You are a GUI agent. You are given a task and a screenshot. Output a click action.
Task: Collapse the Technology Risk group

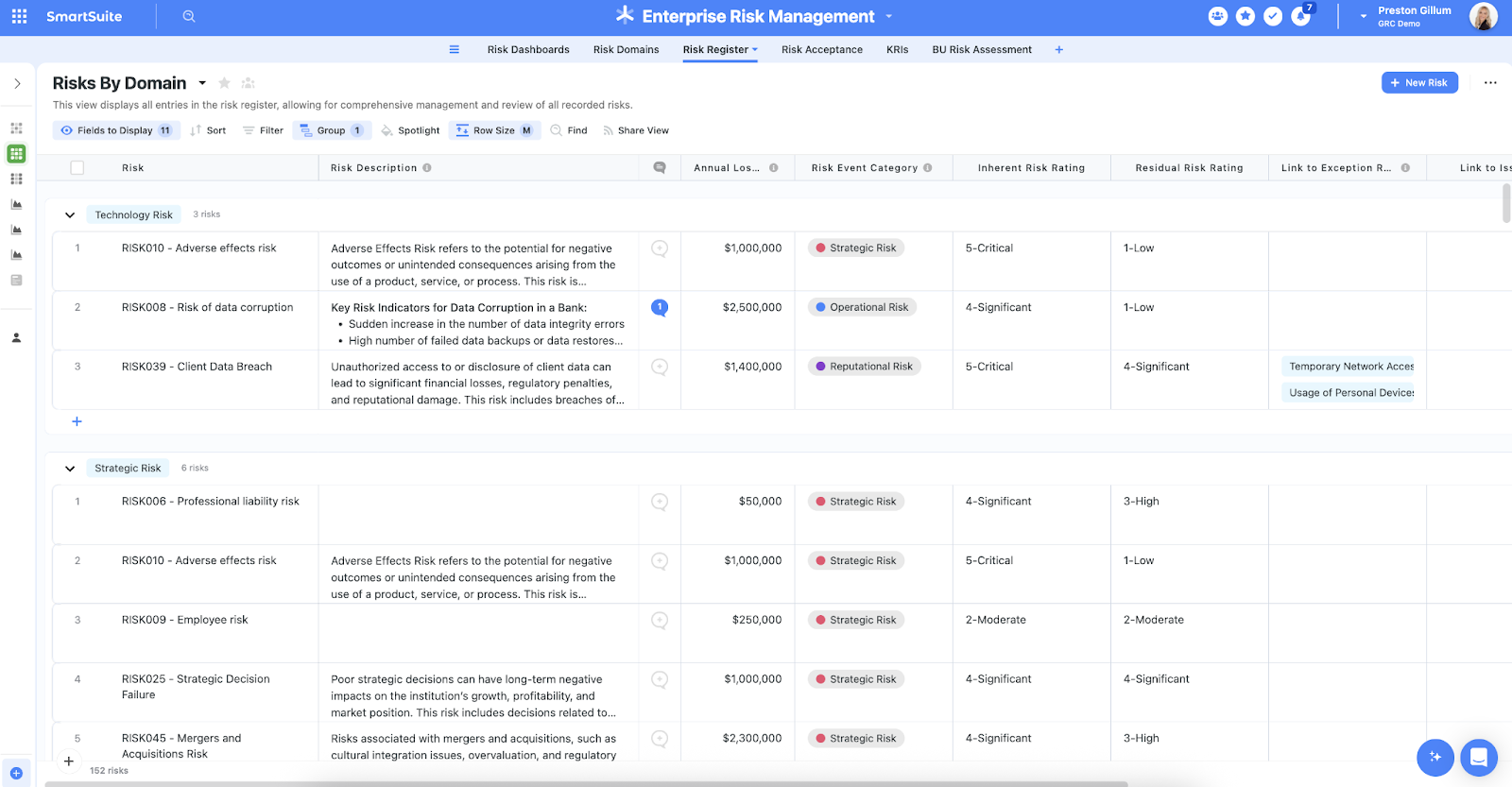coord(70,215)
